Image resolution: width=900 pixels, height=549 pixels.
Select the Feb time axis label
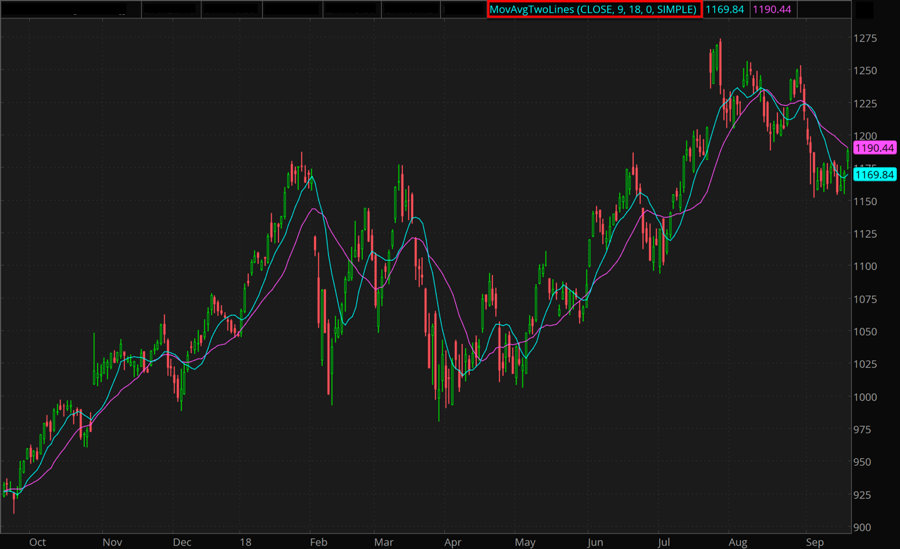[318, 541]
